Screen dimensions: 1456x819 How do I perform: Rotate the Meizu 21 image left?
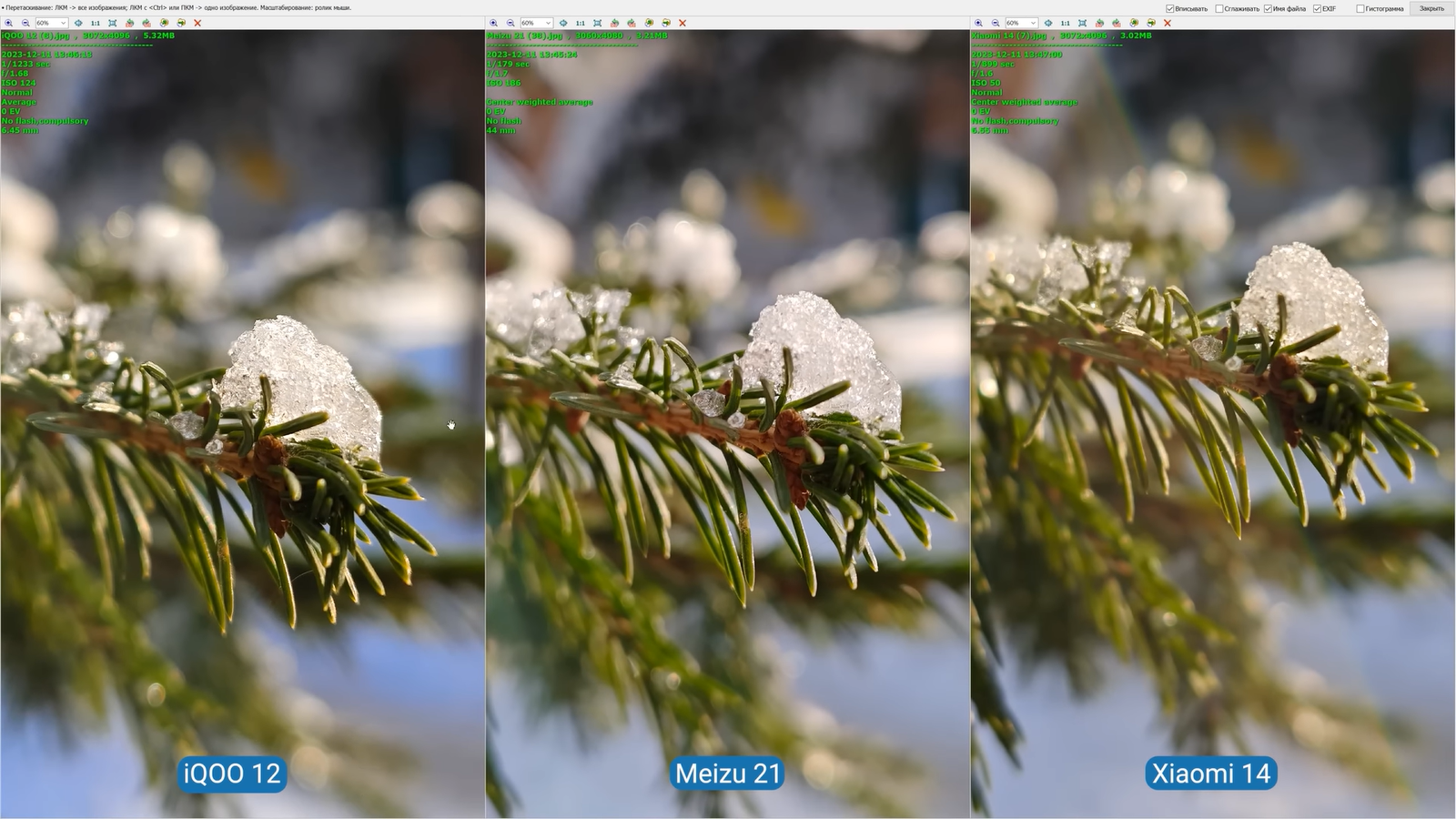pyautogui.click(x=615, y=23)
